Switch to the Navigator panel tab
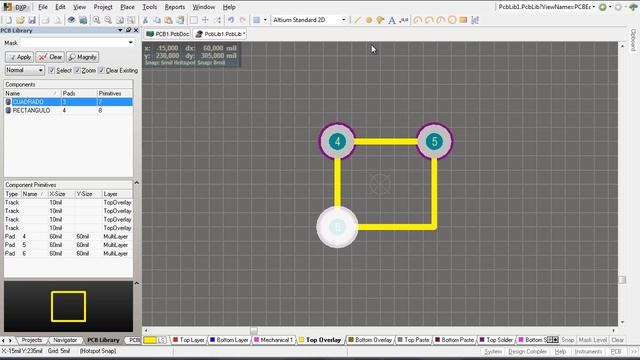The height and width of the screenshot is (360, 640). click(x=64, y=340)
